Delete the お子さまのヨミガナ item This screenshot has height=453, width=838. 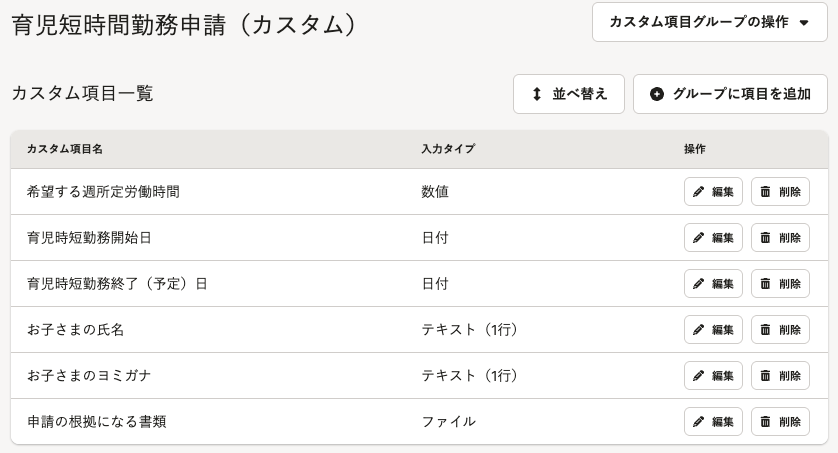click(x=780, y=376)
